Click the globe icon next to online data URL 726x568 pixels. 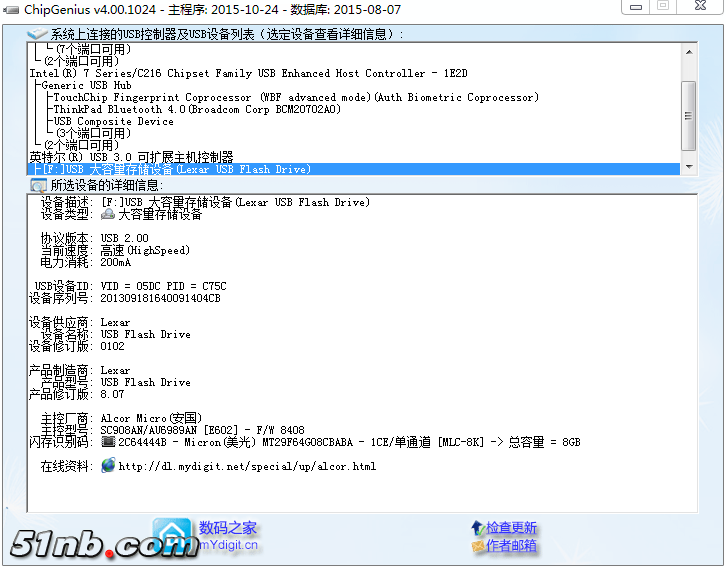click(108, 465)
